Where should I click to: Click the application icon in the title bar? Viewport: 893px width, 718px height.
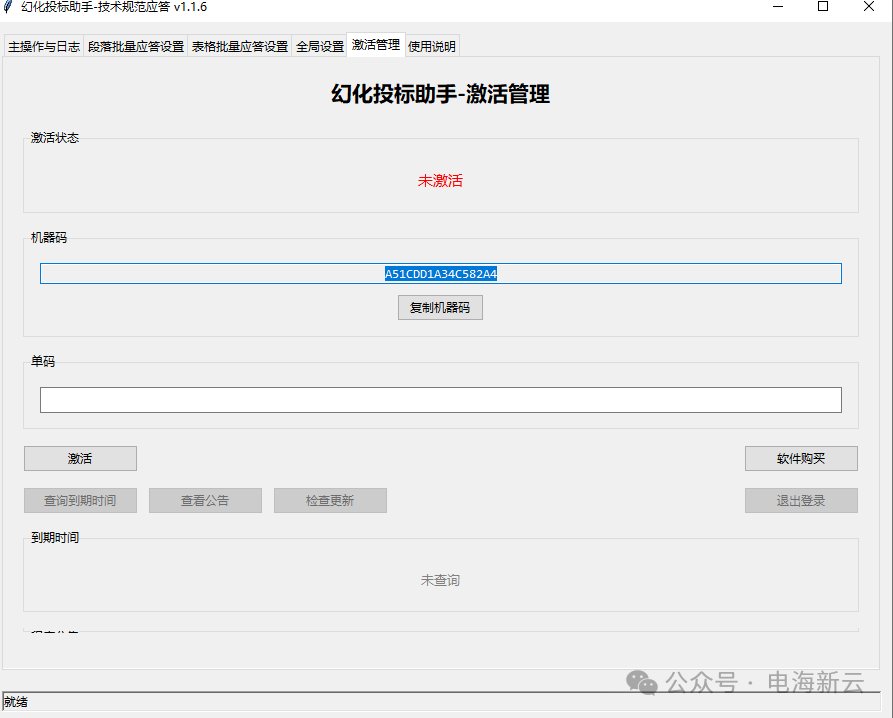[x=12, y=8]
